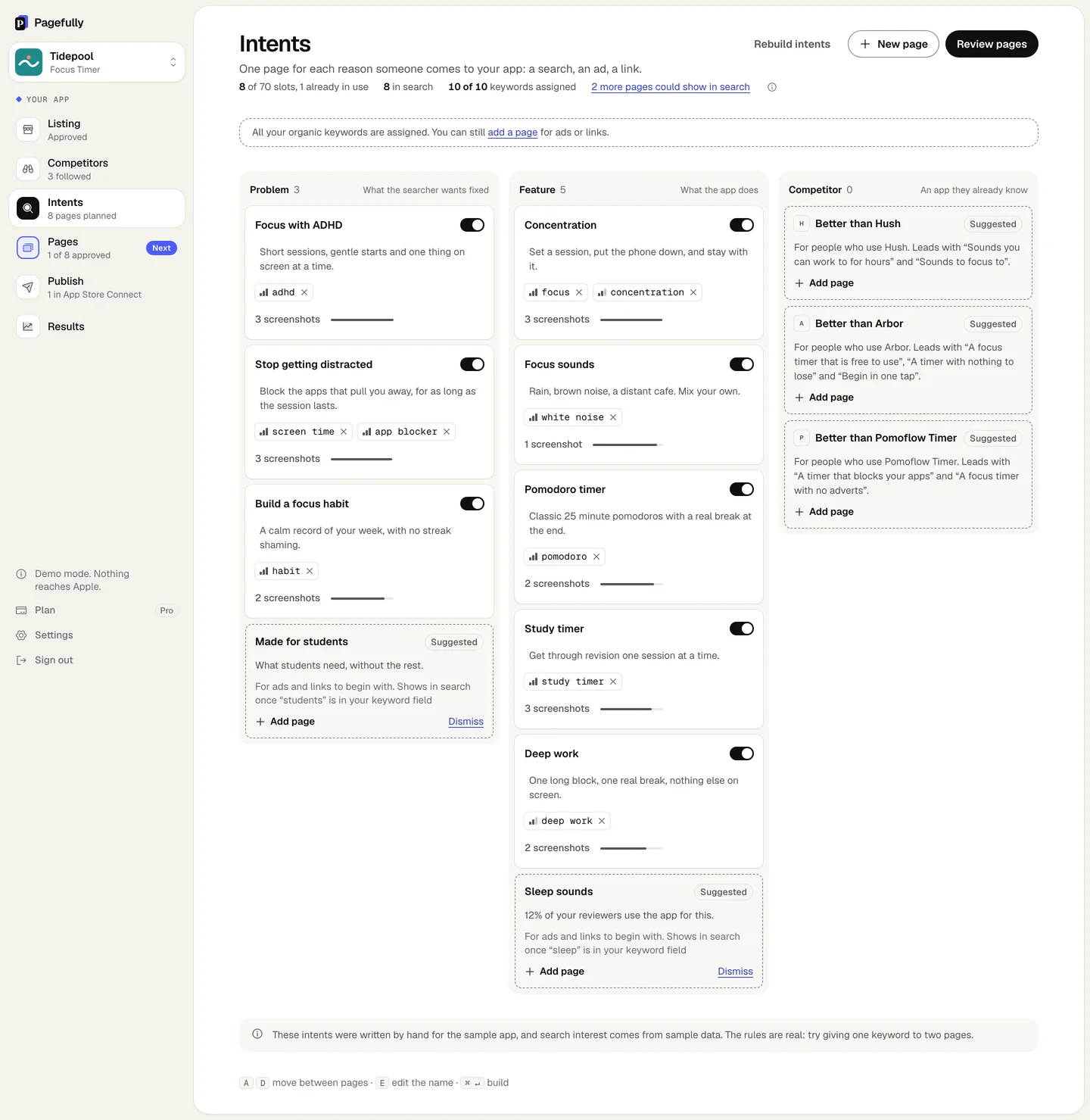Remove the app blocker keyword

(447, 432)
